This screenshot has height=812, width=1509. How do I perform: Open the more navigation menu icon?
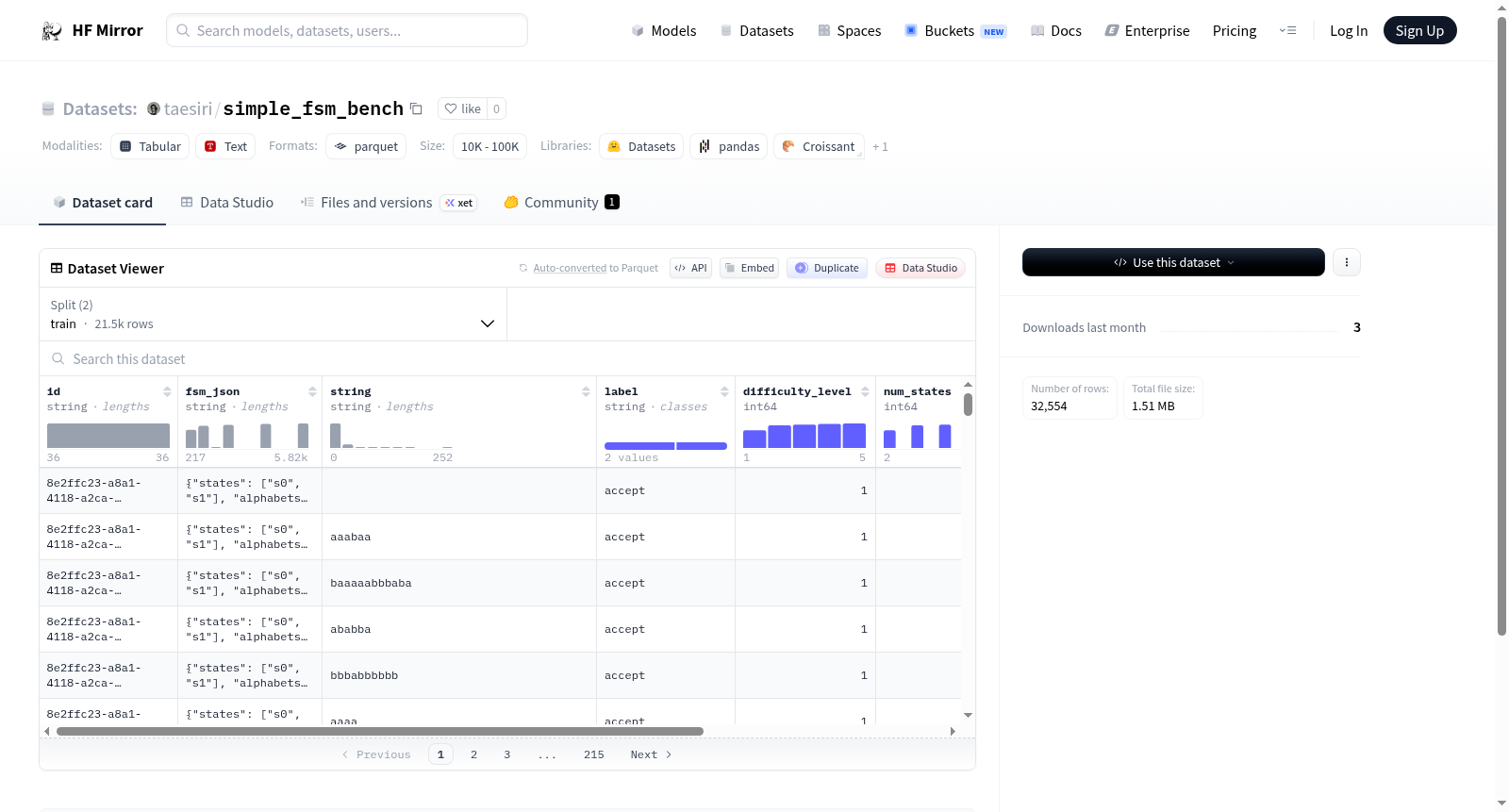point(1287,30)
